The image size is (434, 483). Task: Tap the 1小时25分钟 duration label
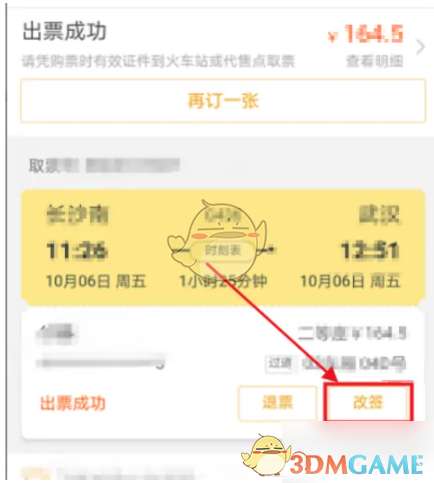(223, 281)
